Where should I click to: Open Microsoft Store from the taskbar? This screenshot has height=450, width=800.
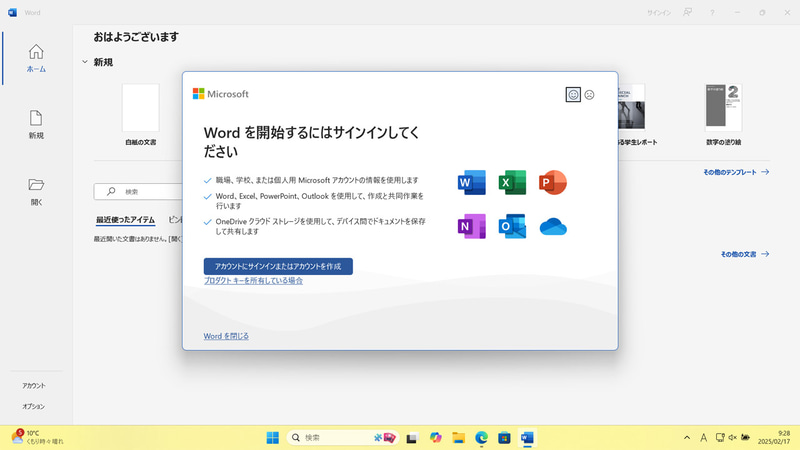504,438
